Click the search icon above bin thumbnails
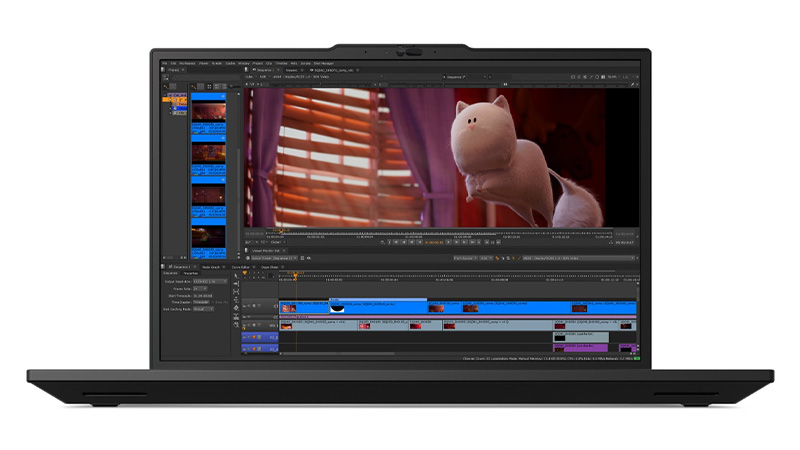 (193, 87)
